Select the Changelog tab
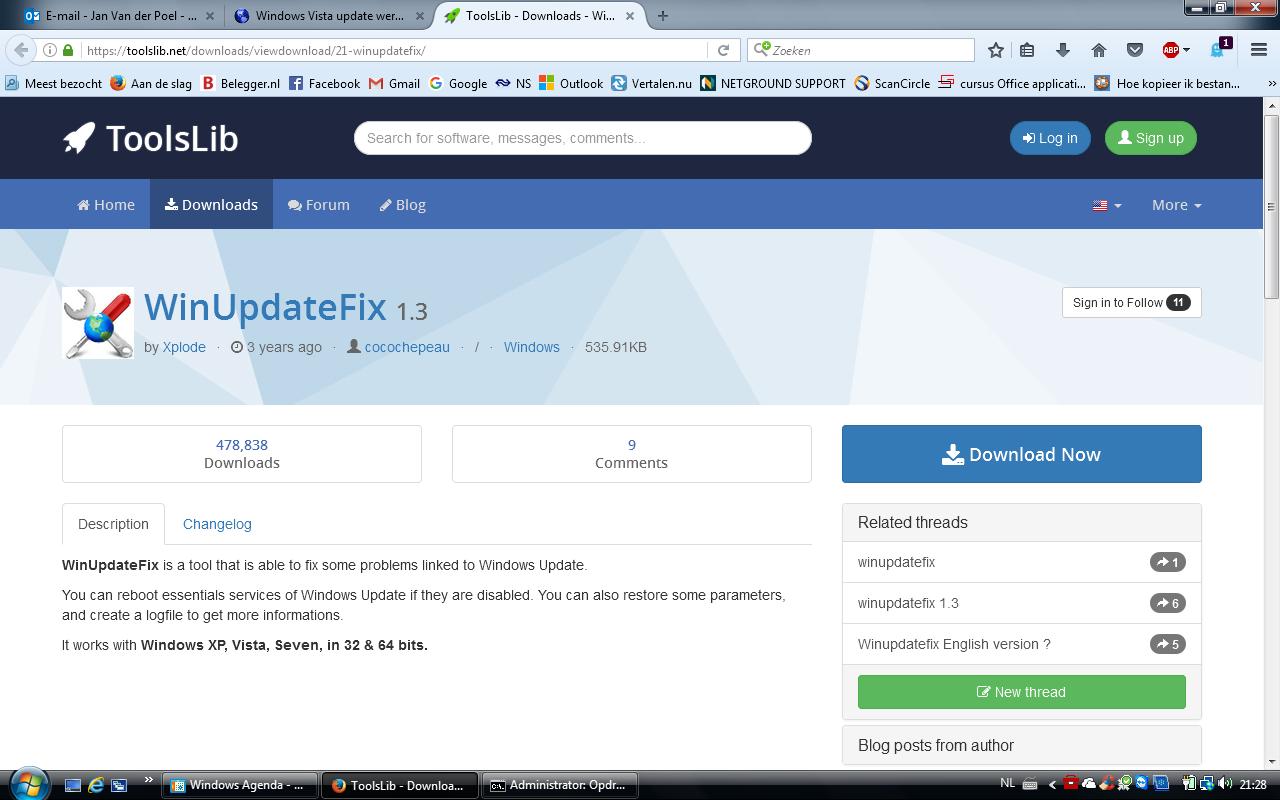Image resolution: width=1280 pixels, height=800 pixels. (x=217, y=524)
